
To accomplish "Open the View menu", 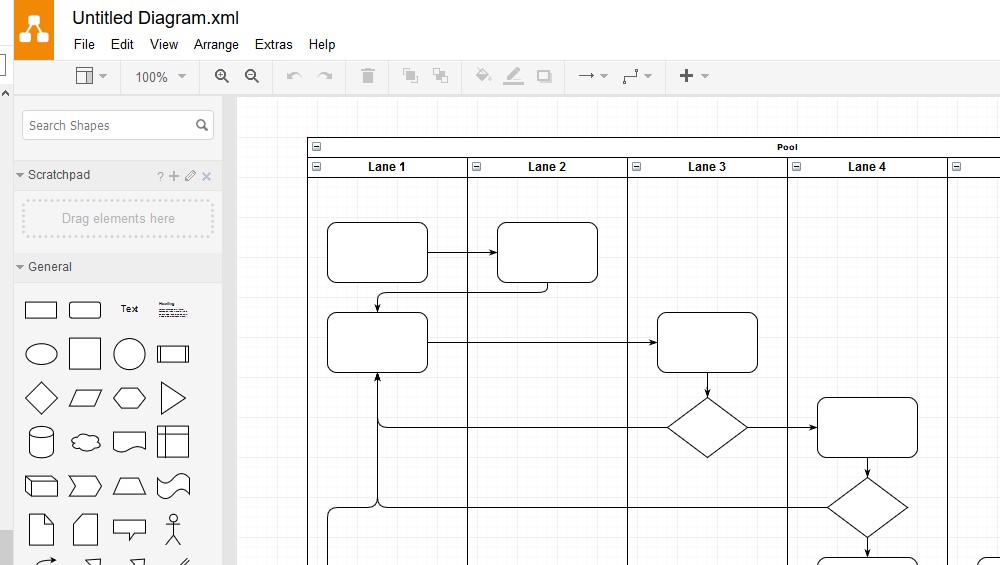I will click(164, 45).
